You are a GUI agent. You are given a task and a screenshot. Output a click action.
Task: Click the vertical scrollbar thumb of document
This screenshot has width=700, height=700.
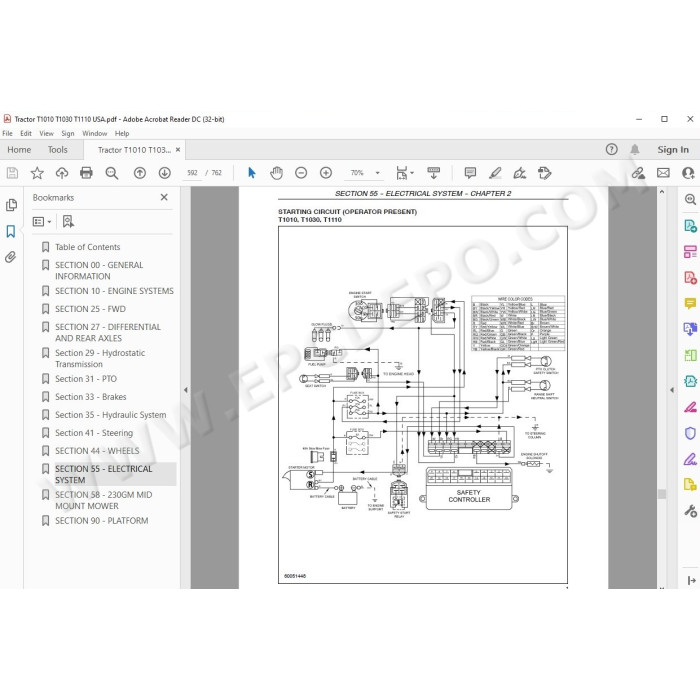point(662,493)
